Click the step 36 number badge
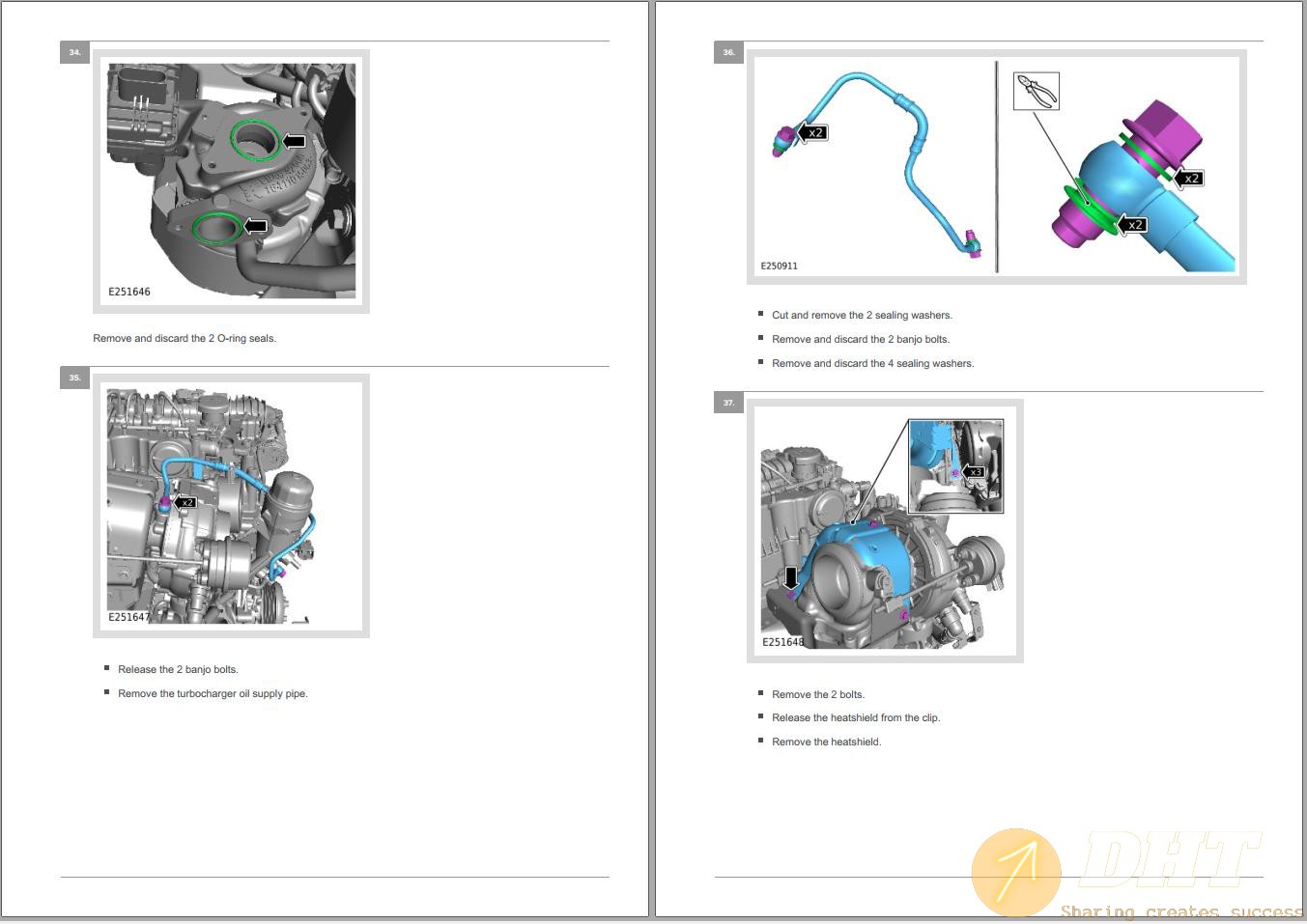The width and height of the screenshot is (1307, 924). 729,52
